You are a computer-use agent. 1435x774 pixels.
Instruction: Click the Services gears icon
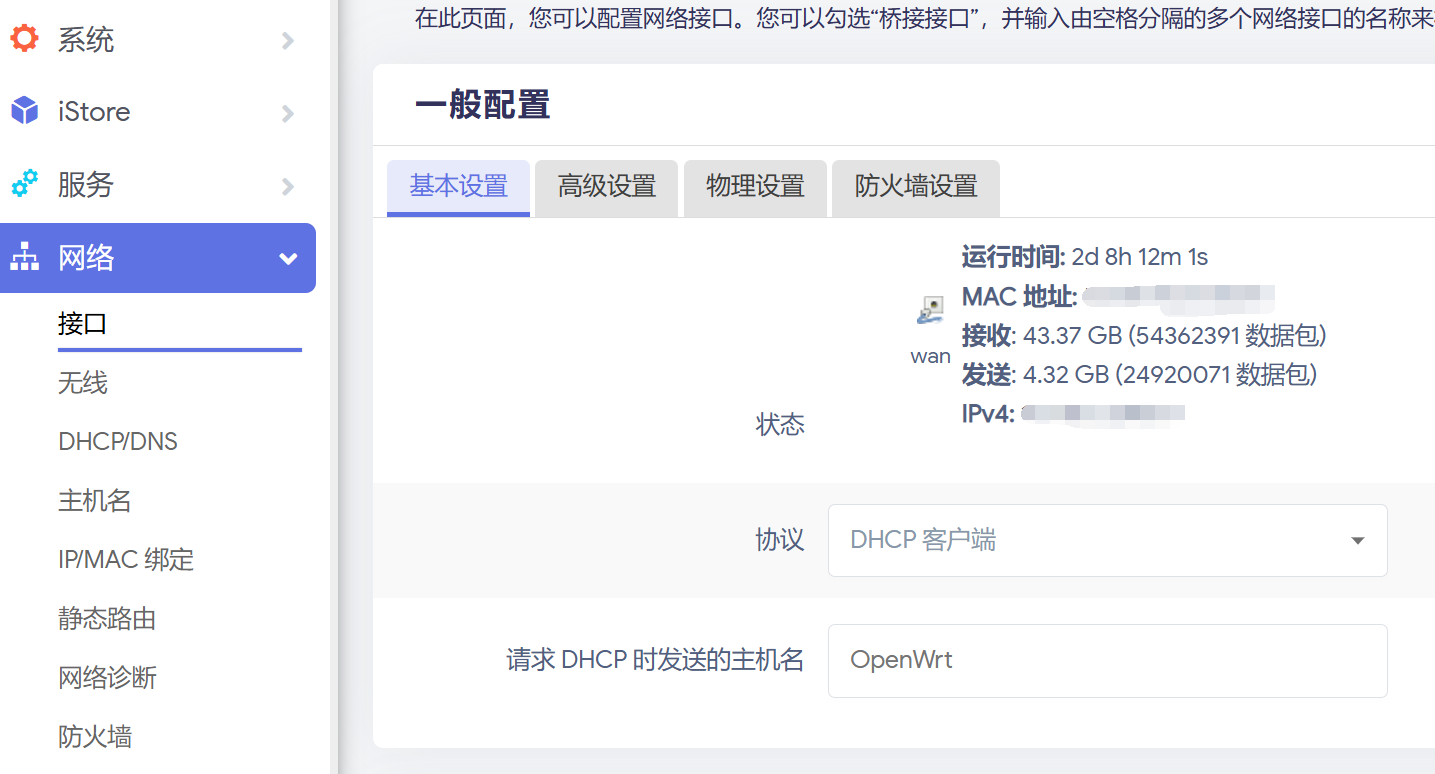point(24,184)
